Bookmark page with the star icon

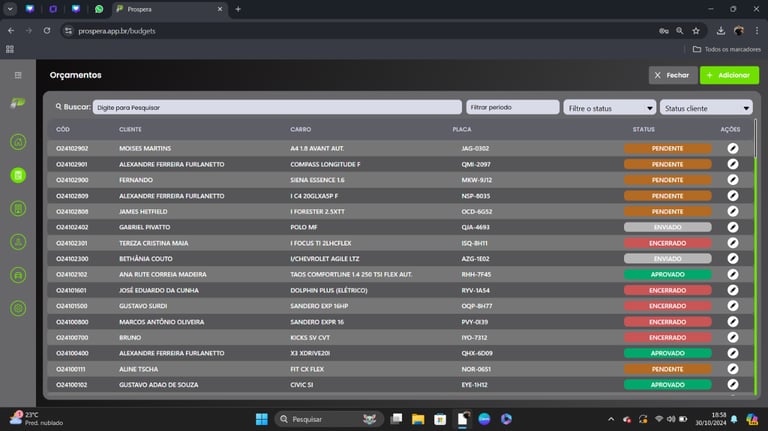696,31
